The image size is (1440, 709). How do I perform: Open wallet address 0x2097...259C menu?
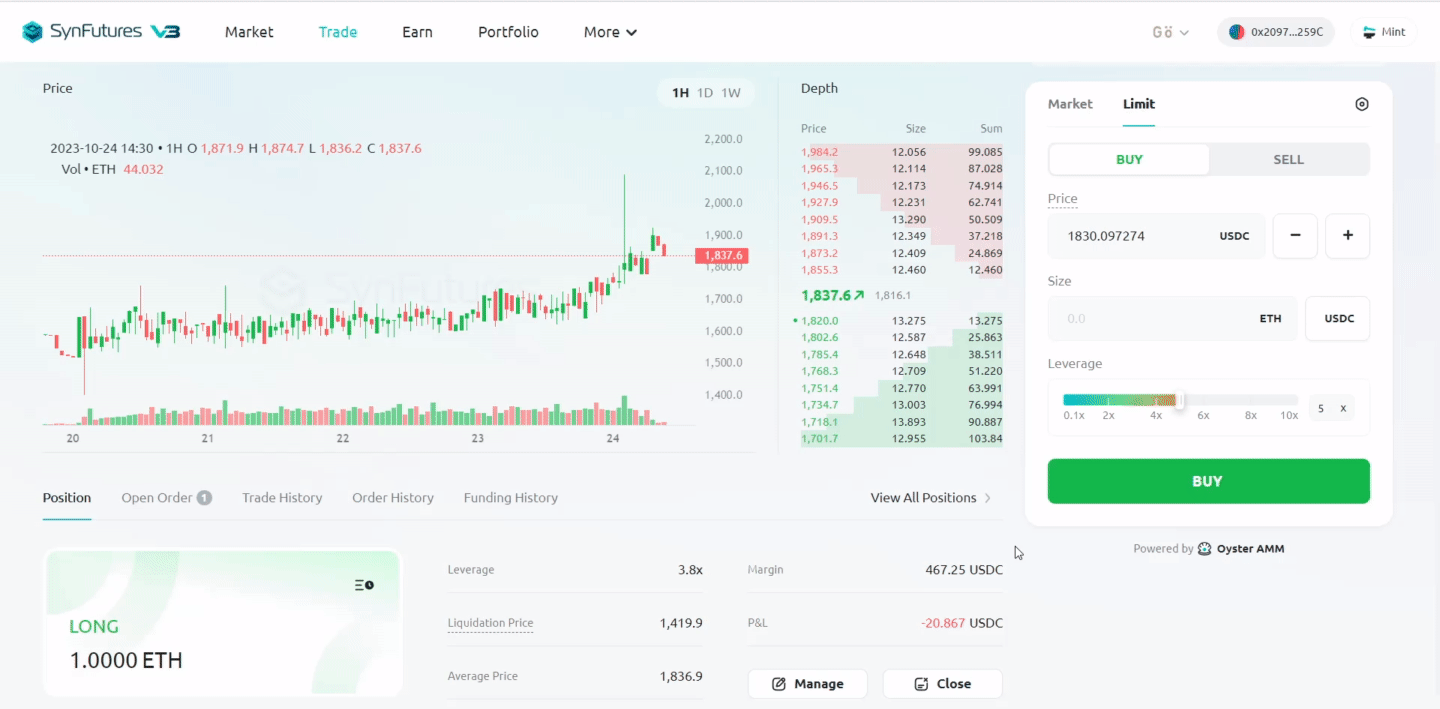pos(1276,32)
